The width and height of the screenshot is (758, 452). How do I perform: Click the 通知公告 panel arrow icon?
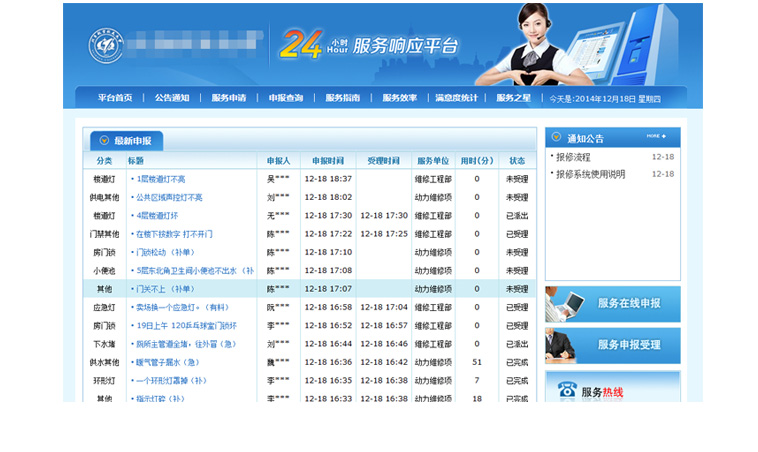coord(556,137)
